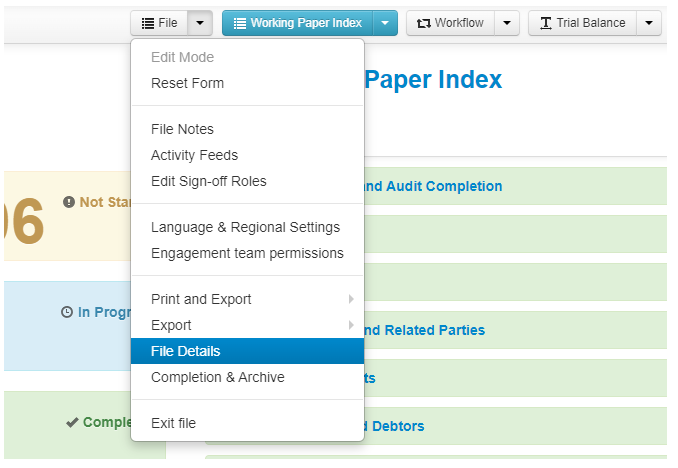Viewport: 678px width, 468px height.
Task: Open the File dropdown arrow
Action: coord(201,23)
